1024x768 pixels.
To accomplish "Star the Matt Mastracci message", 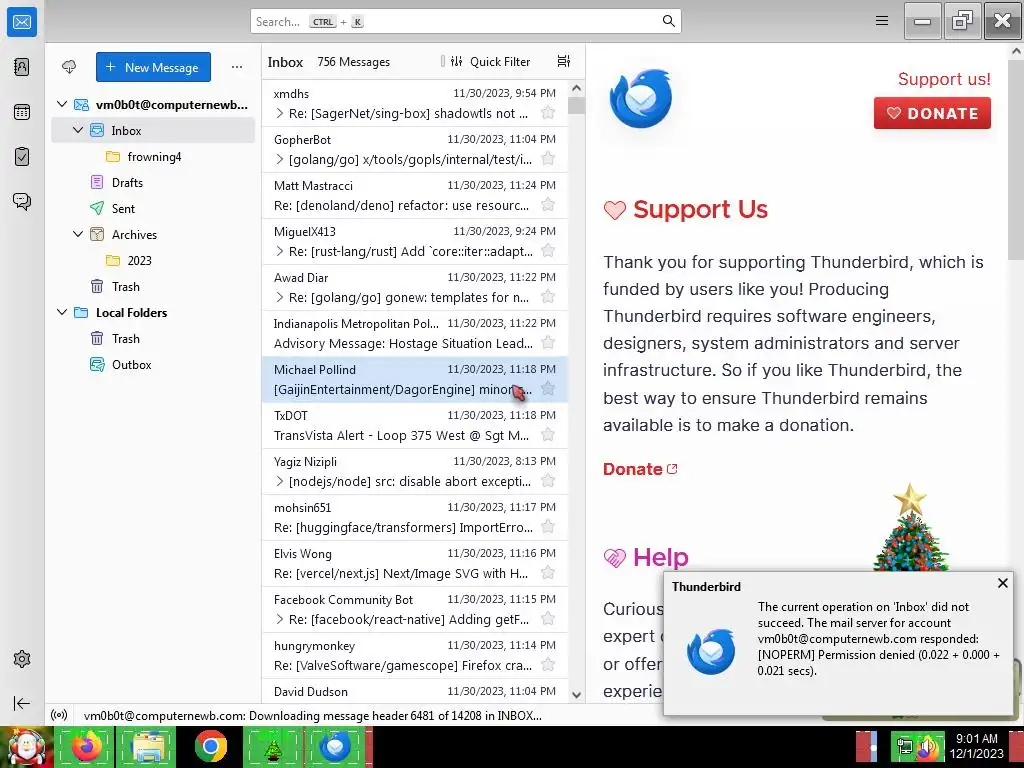I will (549, 205).
